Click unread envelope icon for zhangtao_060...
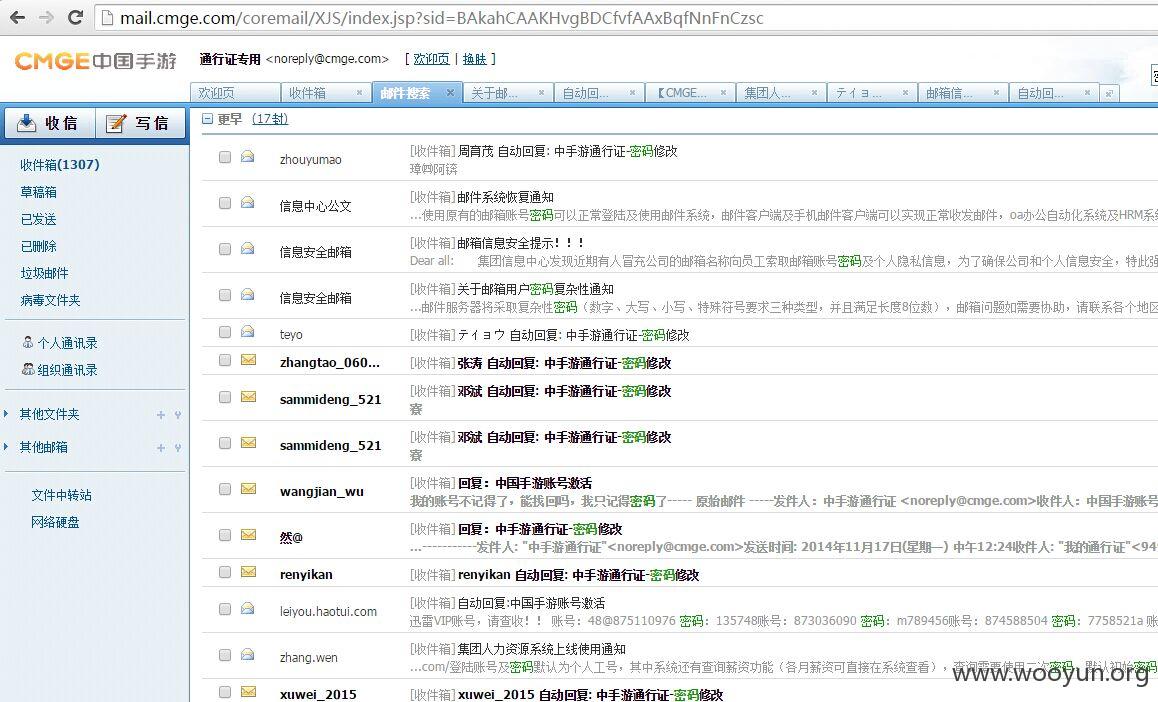Viewport: 1158px width, 702px height. click(248, 360)
